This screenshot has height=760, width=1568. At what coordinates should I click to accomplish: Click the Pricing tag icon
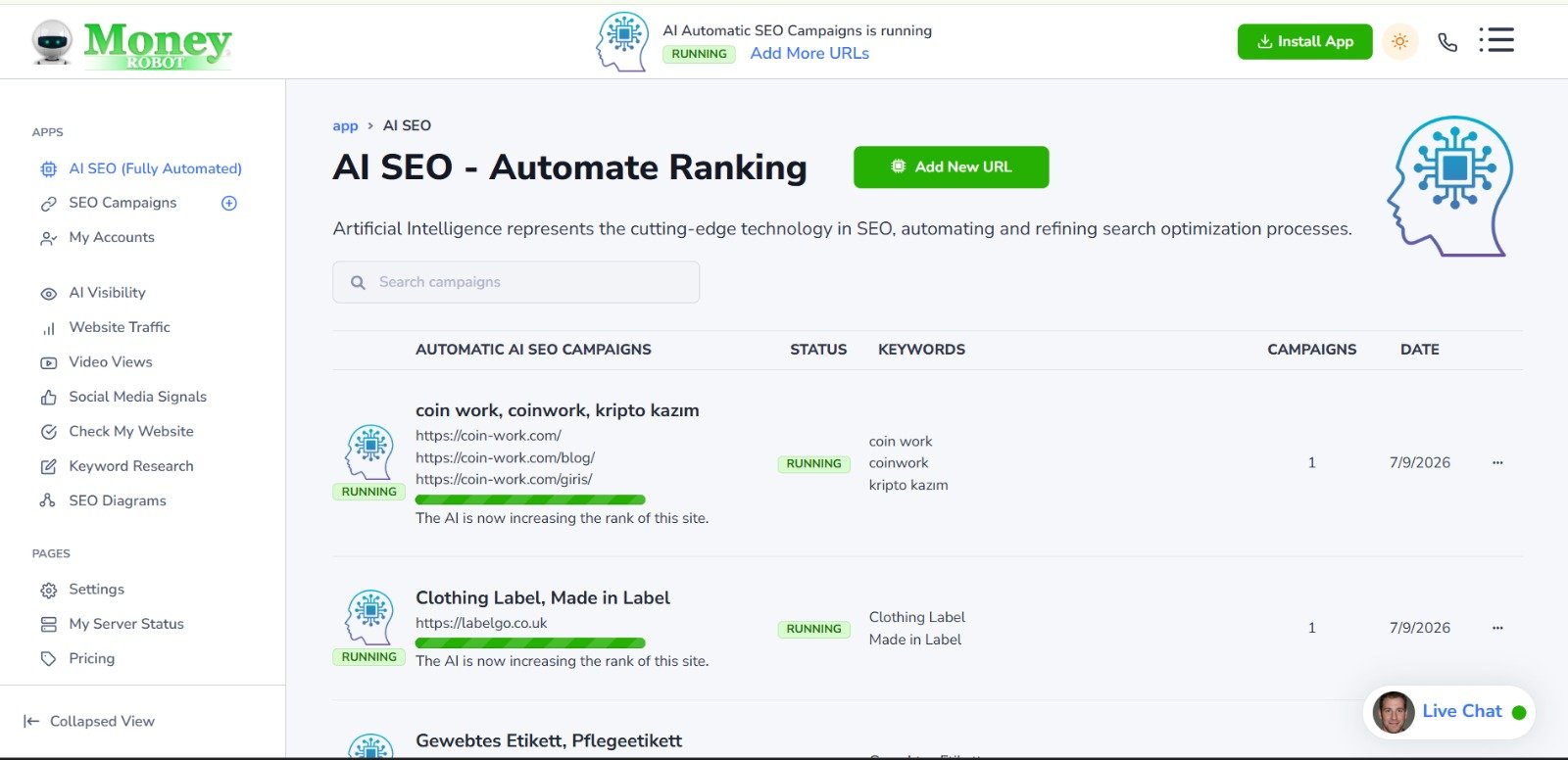(x=48, y=659)
